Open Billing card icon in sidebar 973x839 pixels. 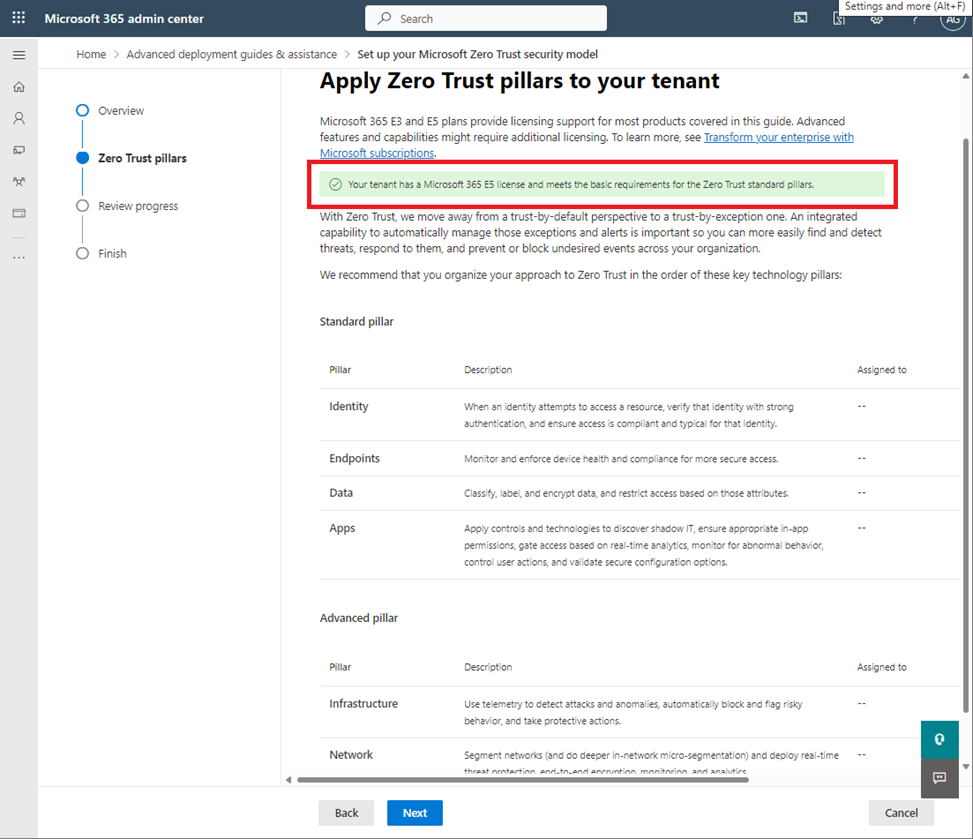19,213
